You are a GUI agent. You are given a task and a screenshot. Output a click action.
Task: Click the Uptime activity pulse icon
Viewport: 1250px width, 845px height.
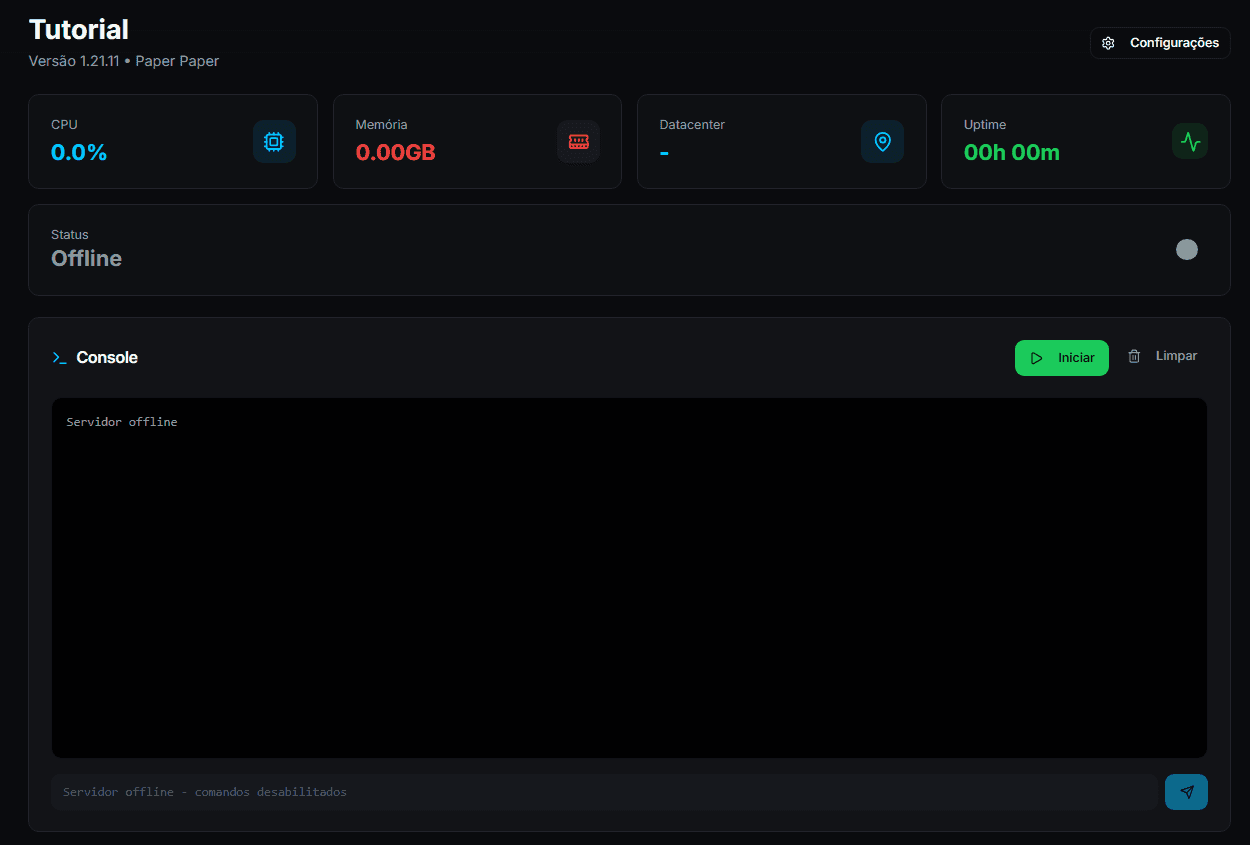(1189, 141)
